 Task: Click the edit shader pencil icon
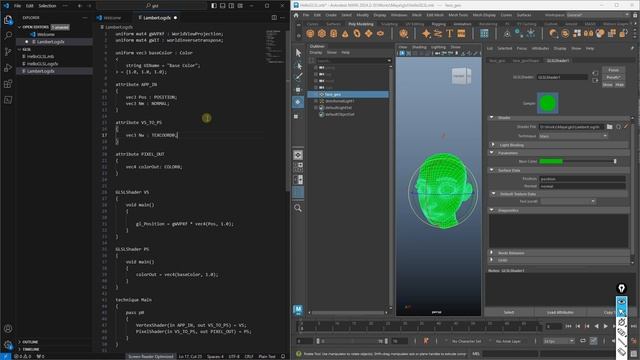626,127
